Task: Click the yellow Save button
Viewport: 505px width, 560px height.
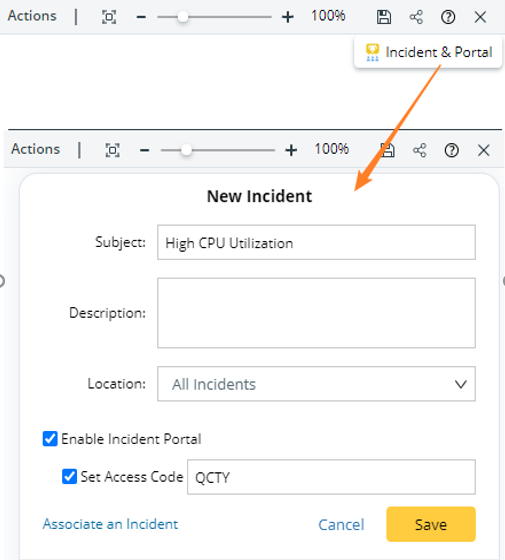Action: click(x=431, y=524)
